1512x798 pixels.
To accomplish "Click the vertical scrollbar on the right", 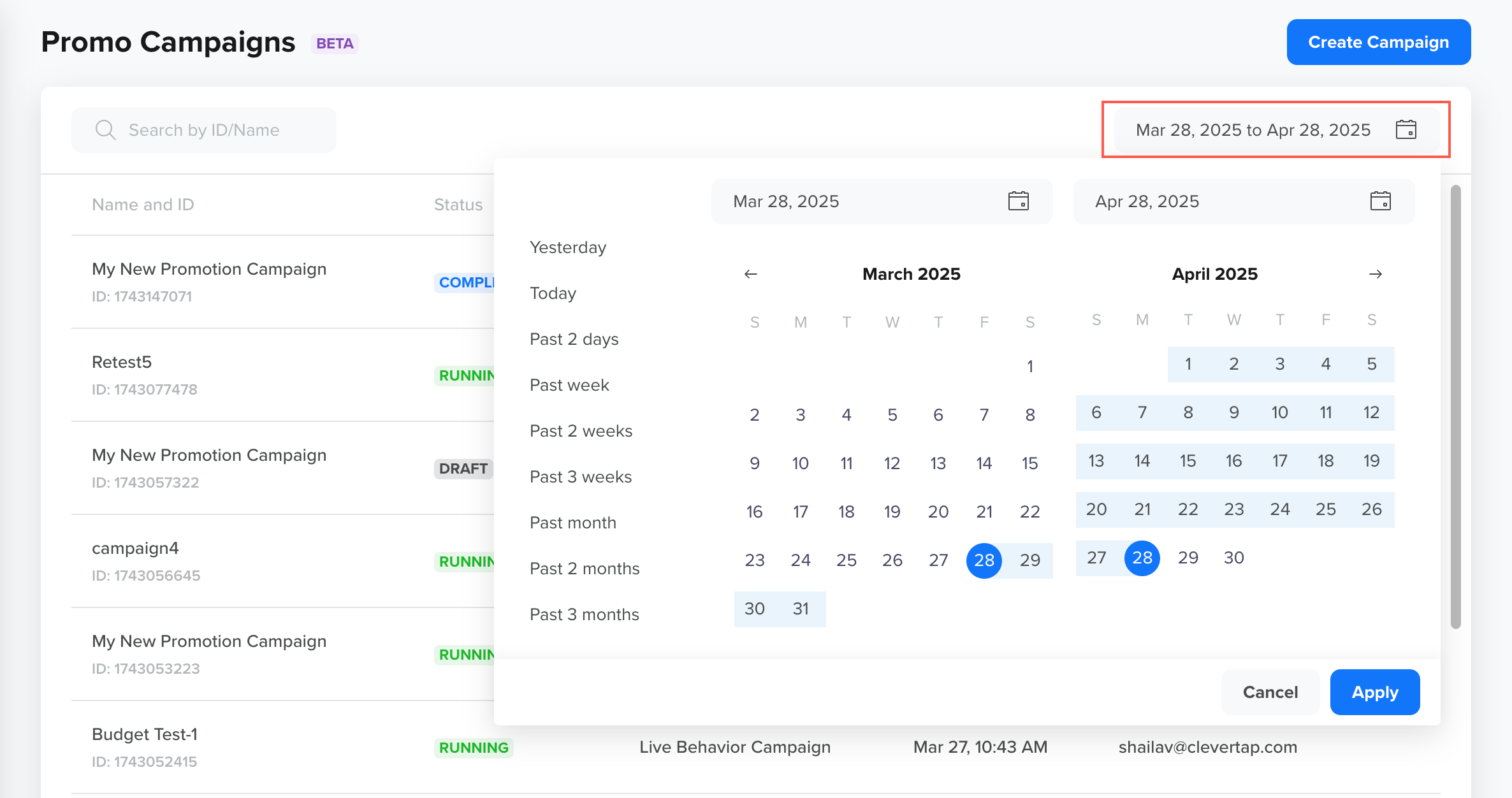I will 1455,408.
